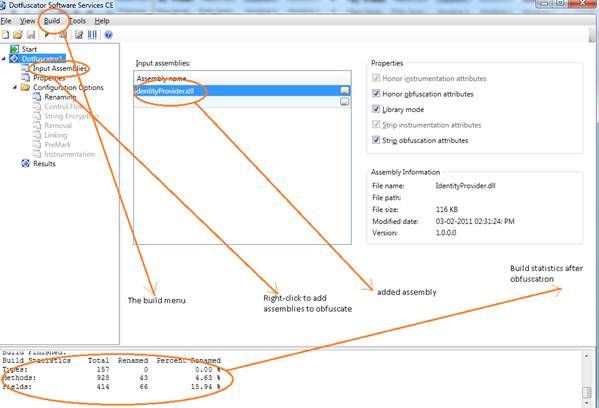Click the blue vertical bars toolbar icon
The width and height of the screenshot is (599, 408).
(x=92, y=35)
